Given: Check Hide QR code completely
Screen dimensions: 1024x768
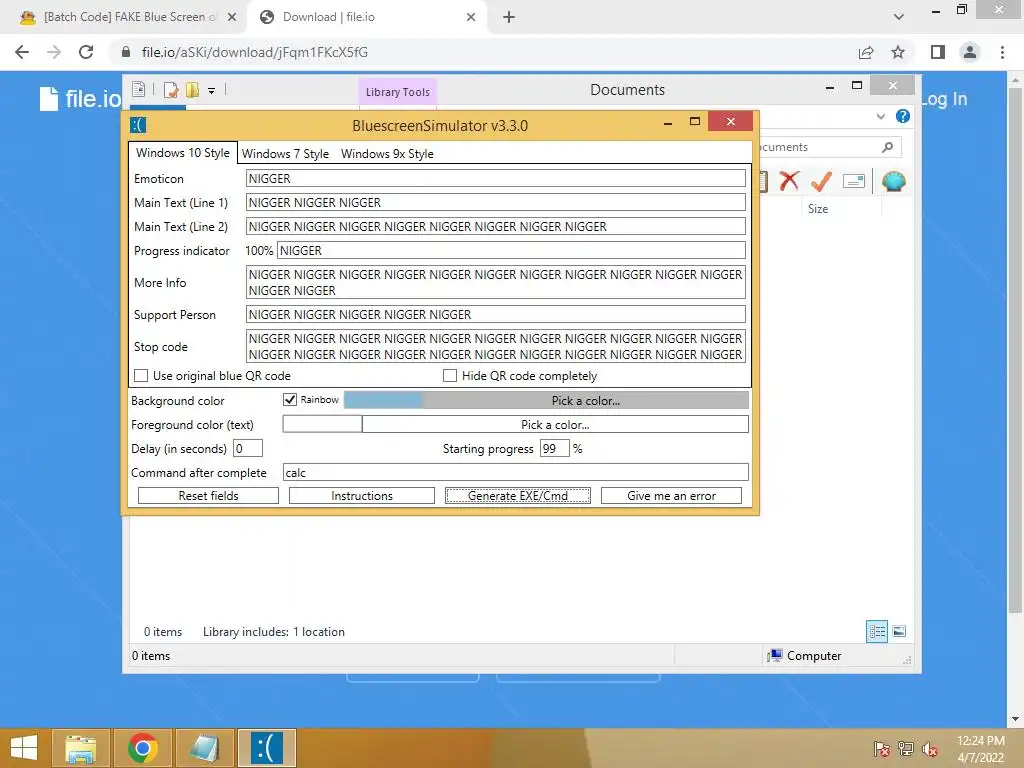Looking at the screenshot, I should 449,376.
